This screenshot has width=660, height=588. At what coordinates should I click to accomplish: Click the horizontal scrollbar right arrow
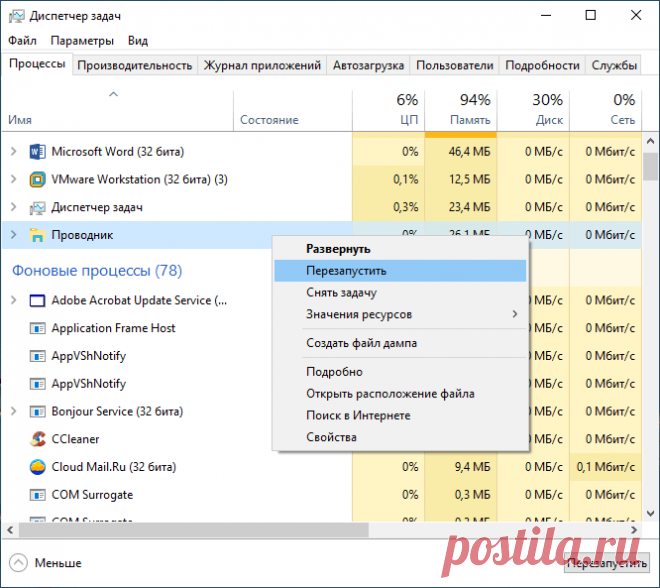634,530
